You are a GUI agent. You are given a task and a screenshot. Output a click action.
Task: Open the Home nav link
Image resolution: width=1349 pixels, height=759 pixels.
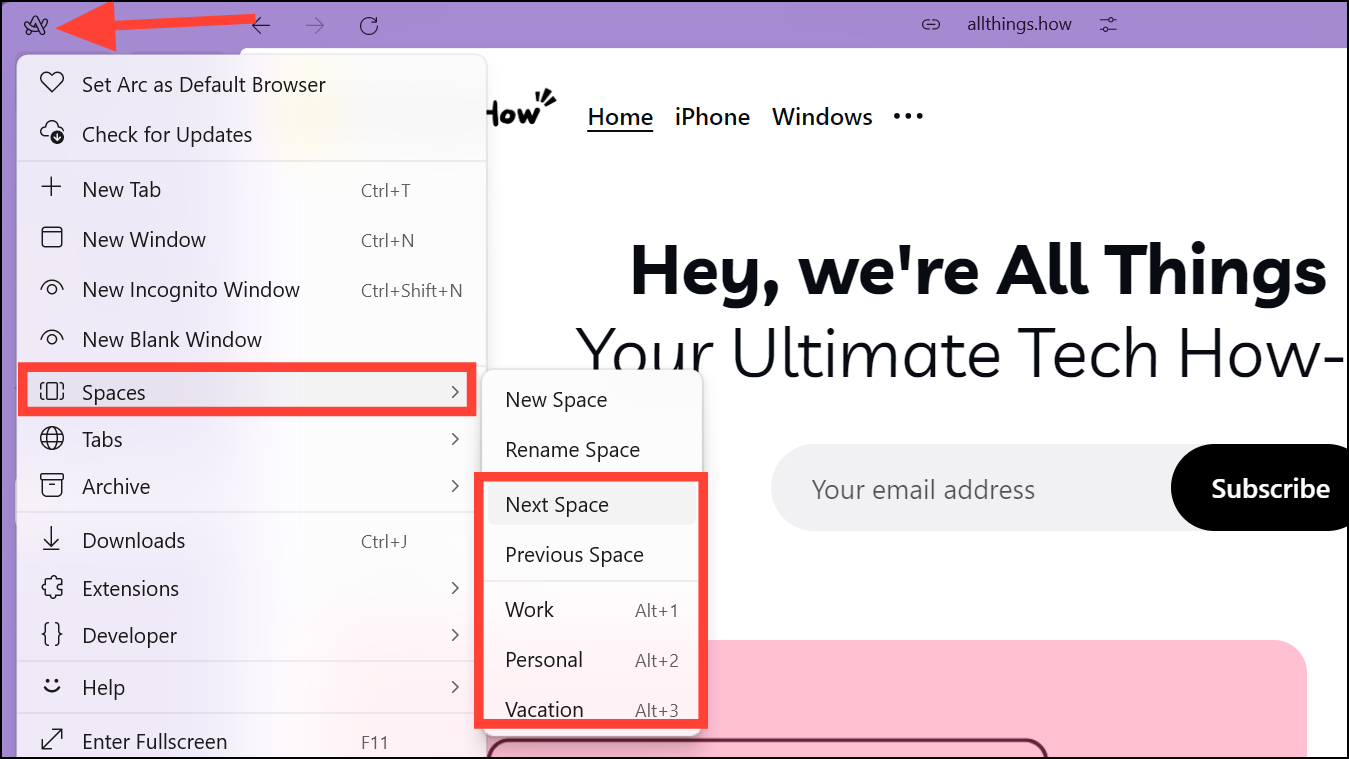[x=620, y=117]
